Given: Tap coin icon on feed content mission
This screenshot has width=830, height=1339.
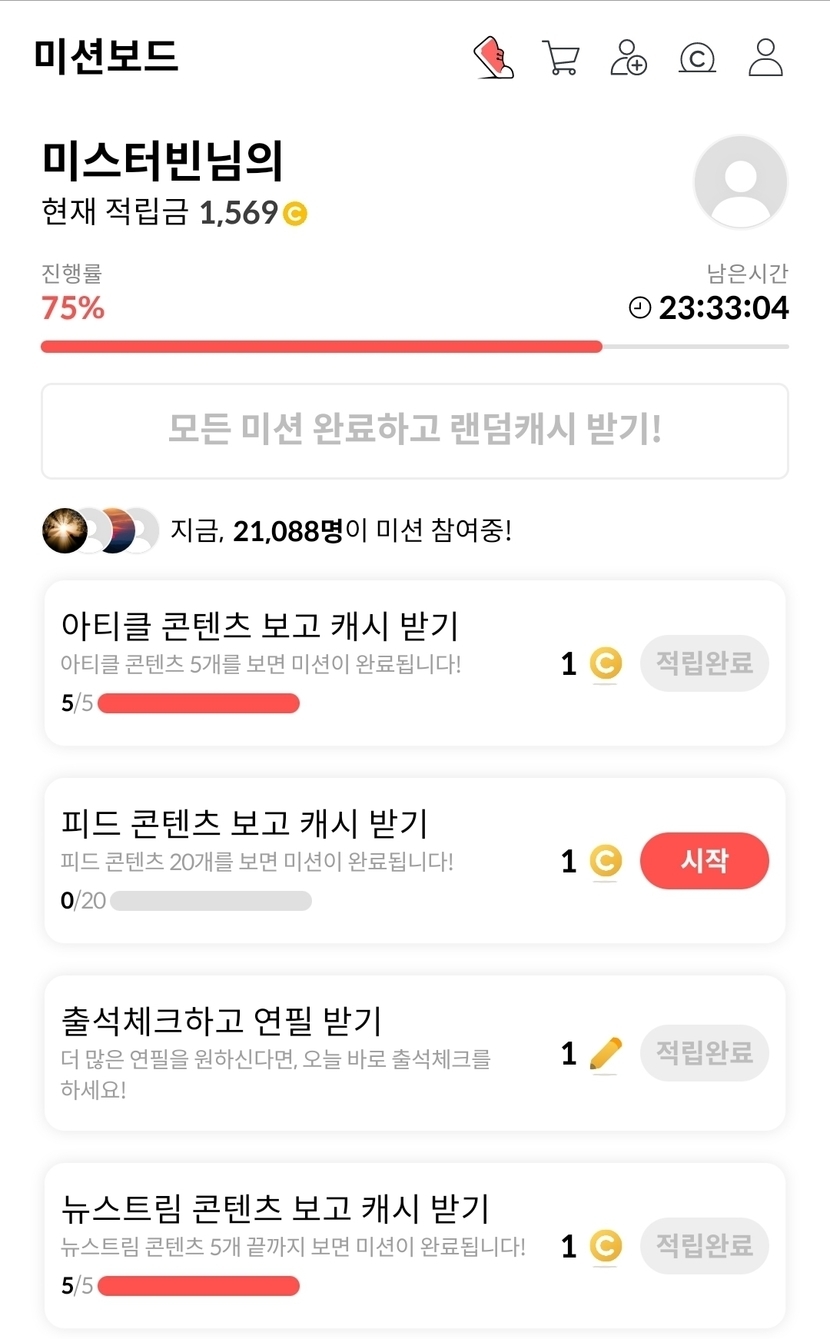Looking at the screenshot, I should (x=605, y=861).
